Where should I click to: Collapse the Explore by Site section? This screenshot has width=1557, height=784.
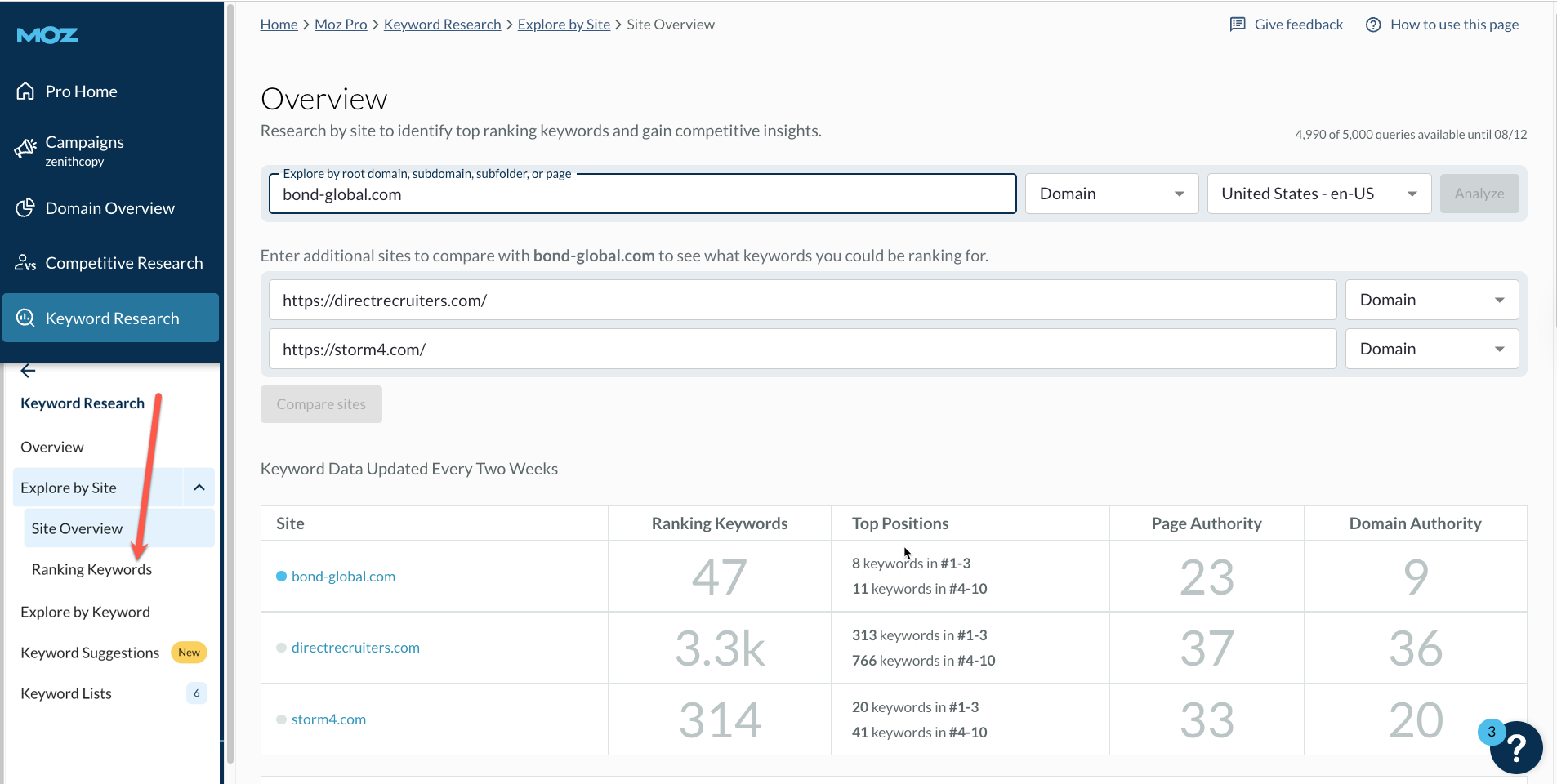pos(199,488)
